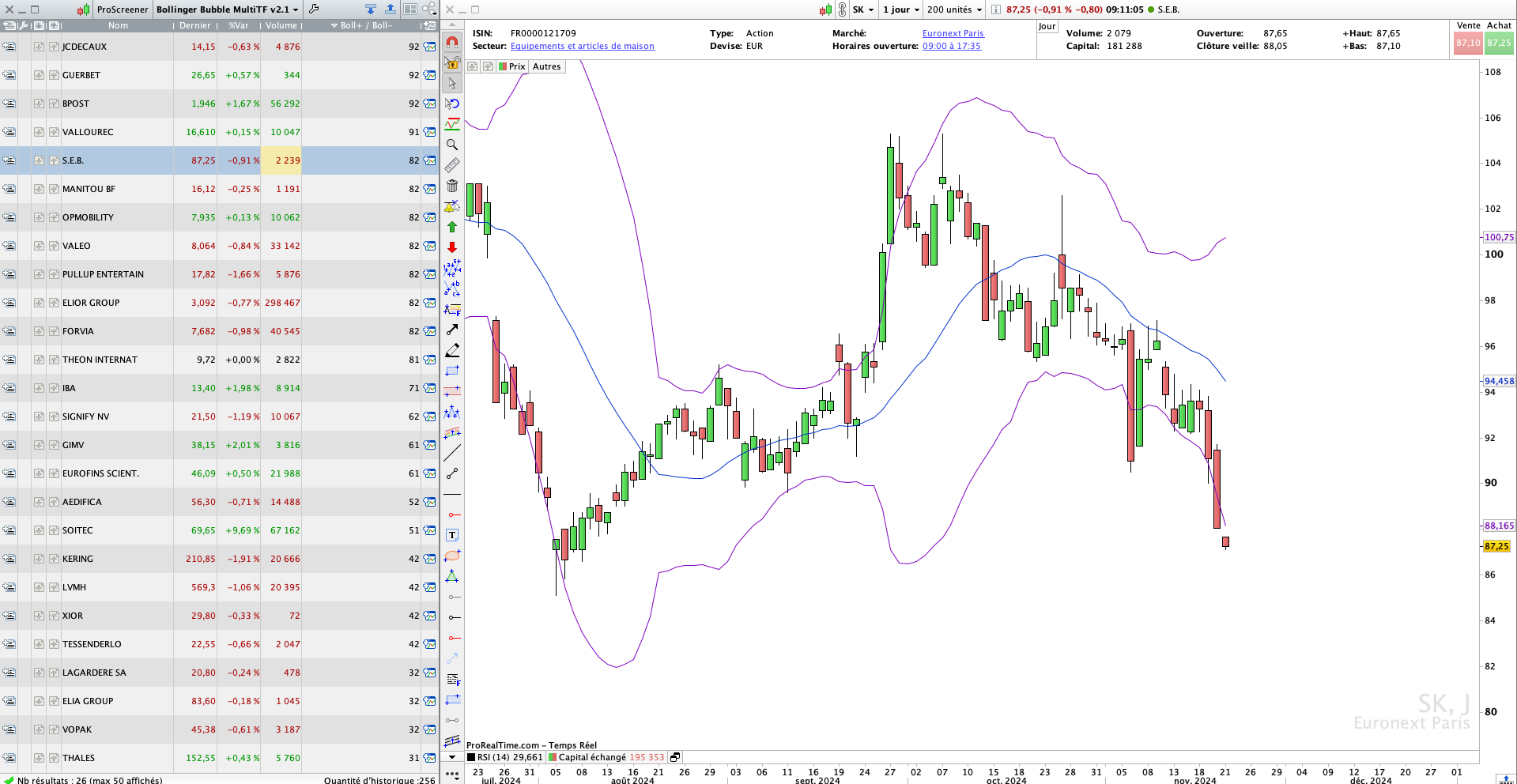1517x784 pixels.
Task: Select the green up arrow tool
Action: pos(452,227)
